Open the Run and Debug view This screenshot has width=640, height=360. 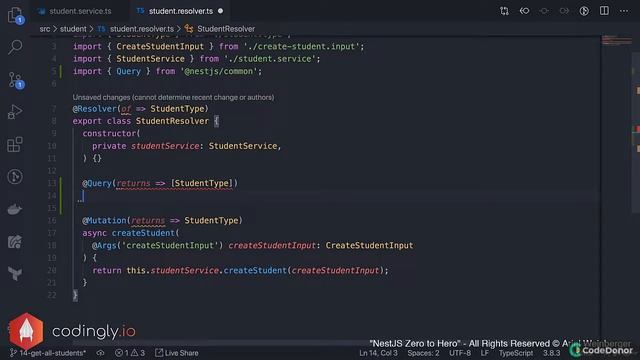(15, 112)
